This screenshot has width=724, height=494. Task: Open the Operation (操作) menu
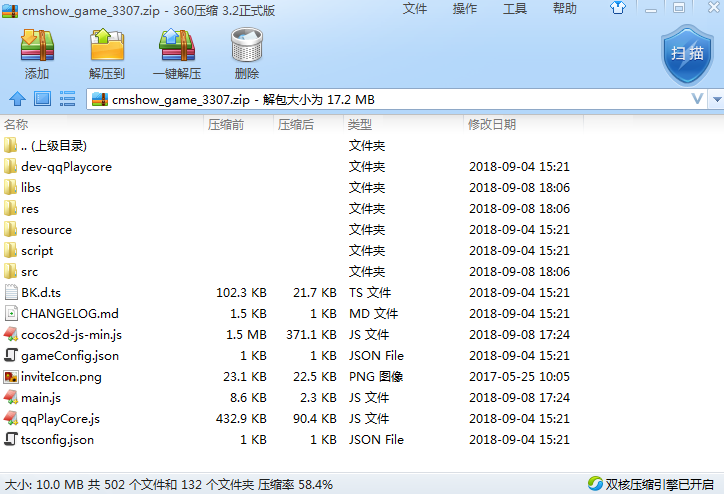465,8
